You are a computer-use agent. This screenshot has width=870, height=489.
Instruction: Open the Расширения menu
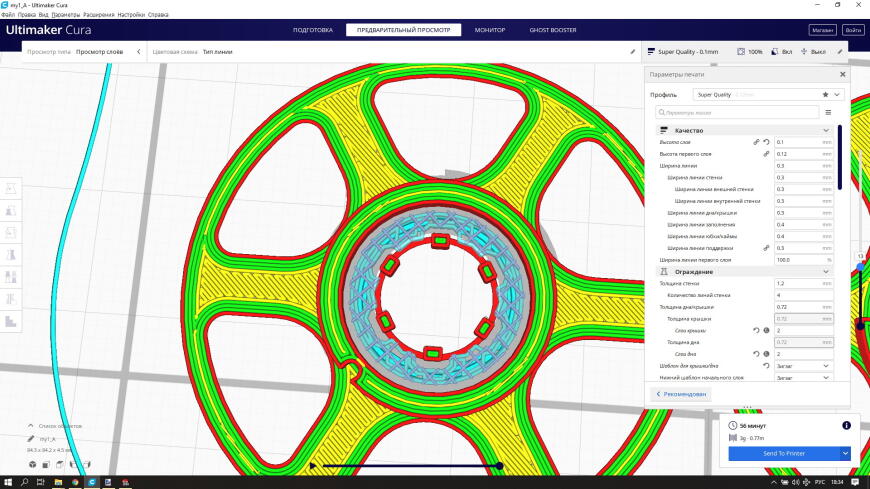pos(99,14)
